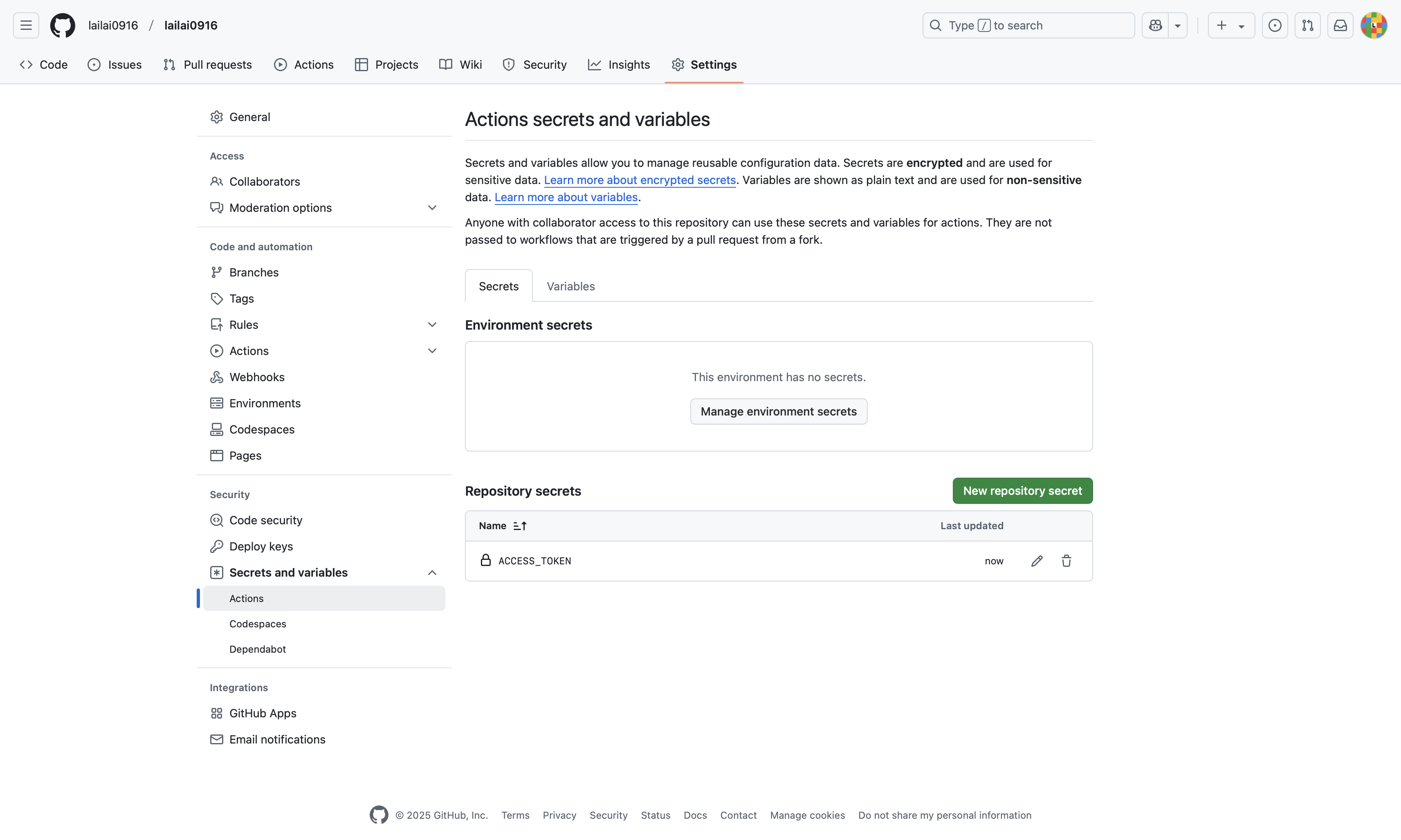Toggle Name column sort order
Viewport: 1401px width, 840px height.
[520, 526]
